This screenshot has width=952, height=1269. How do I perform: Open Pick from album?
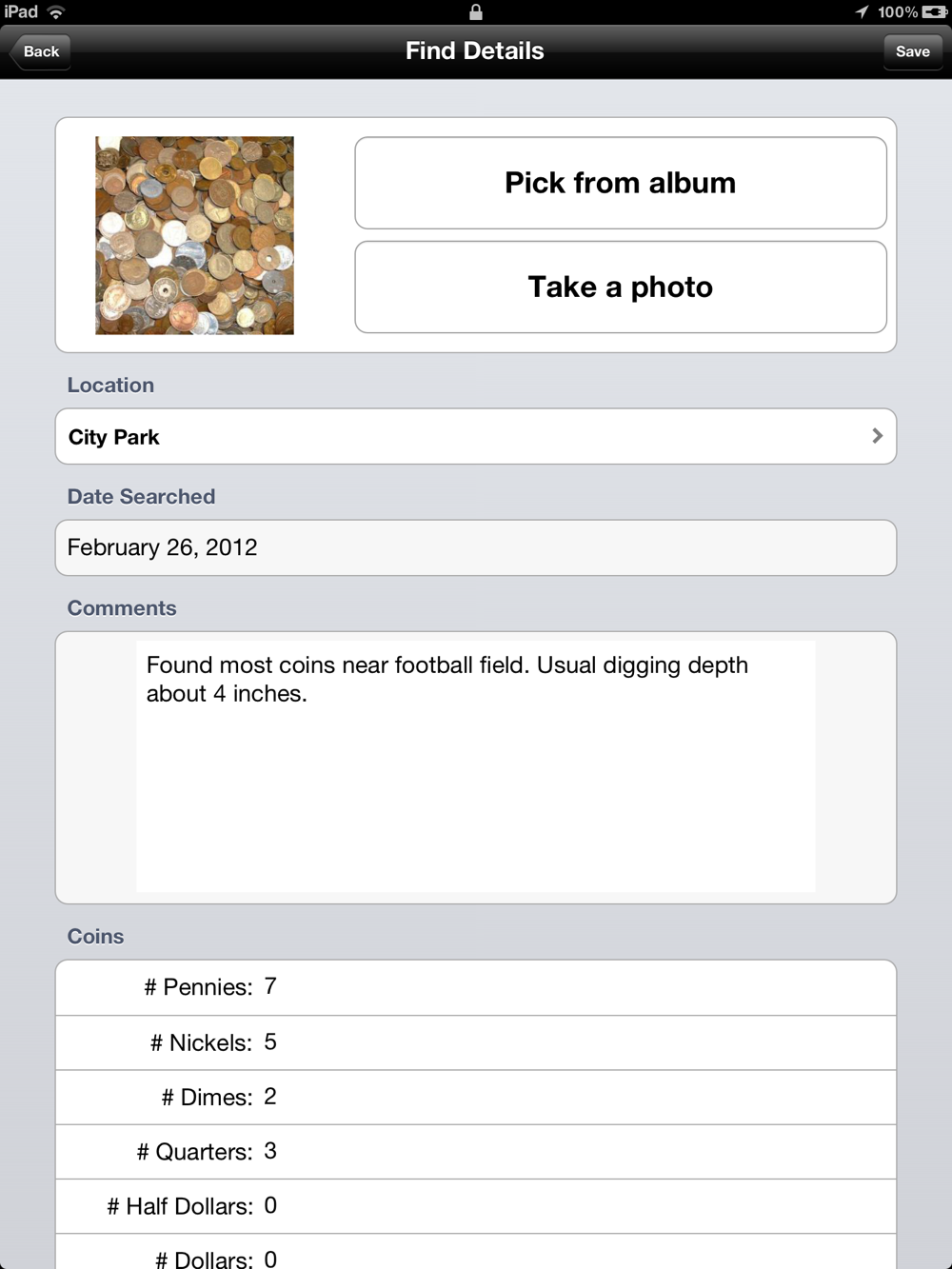coord(621,183)
